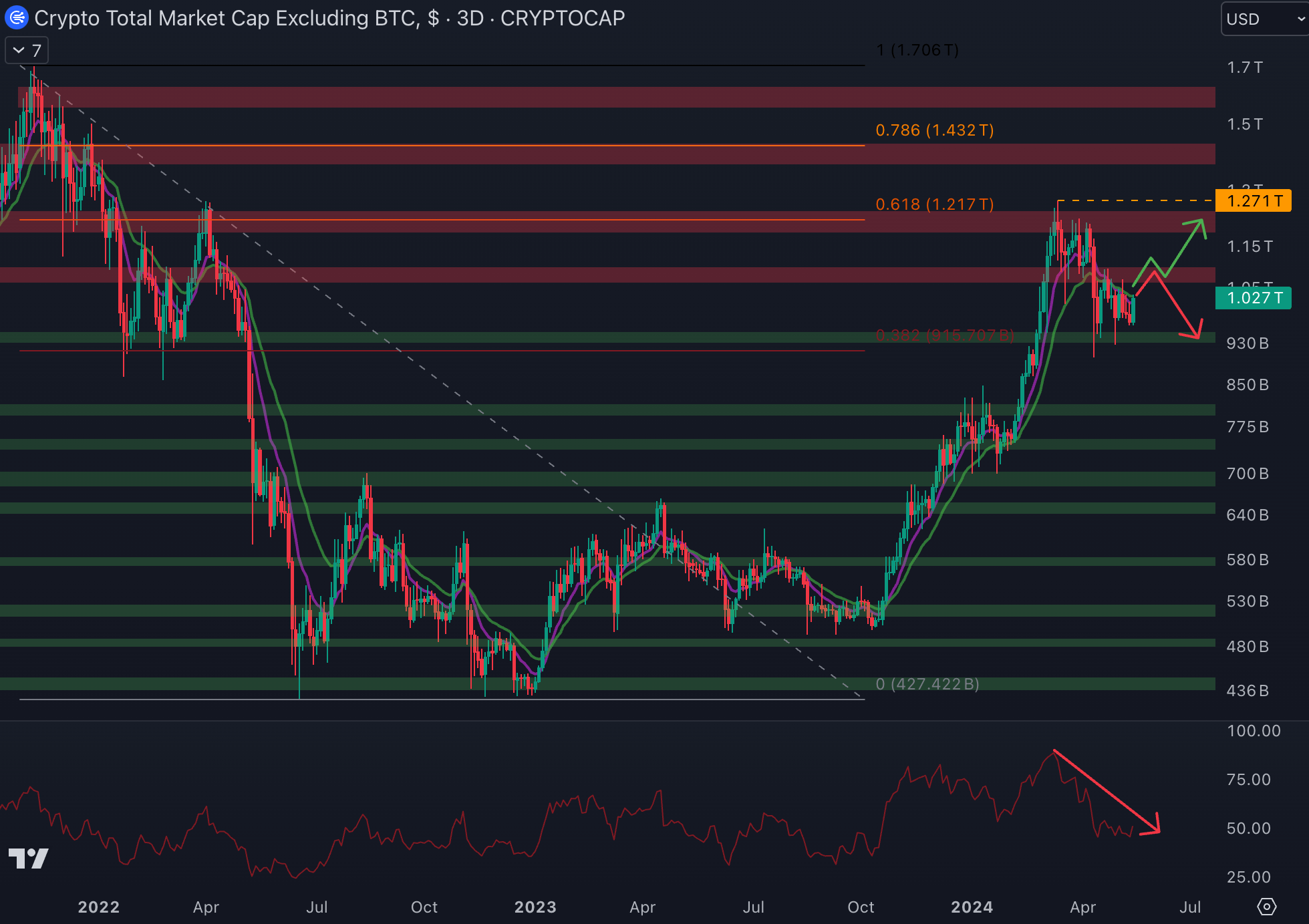Click the 2024 label on time axis

click(972, 907)
